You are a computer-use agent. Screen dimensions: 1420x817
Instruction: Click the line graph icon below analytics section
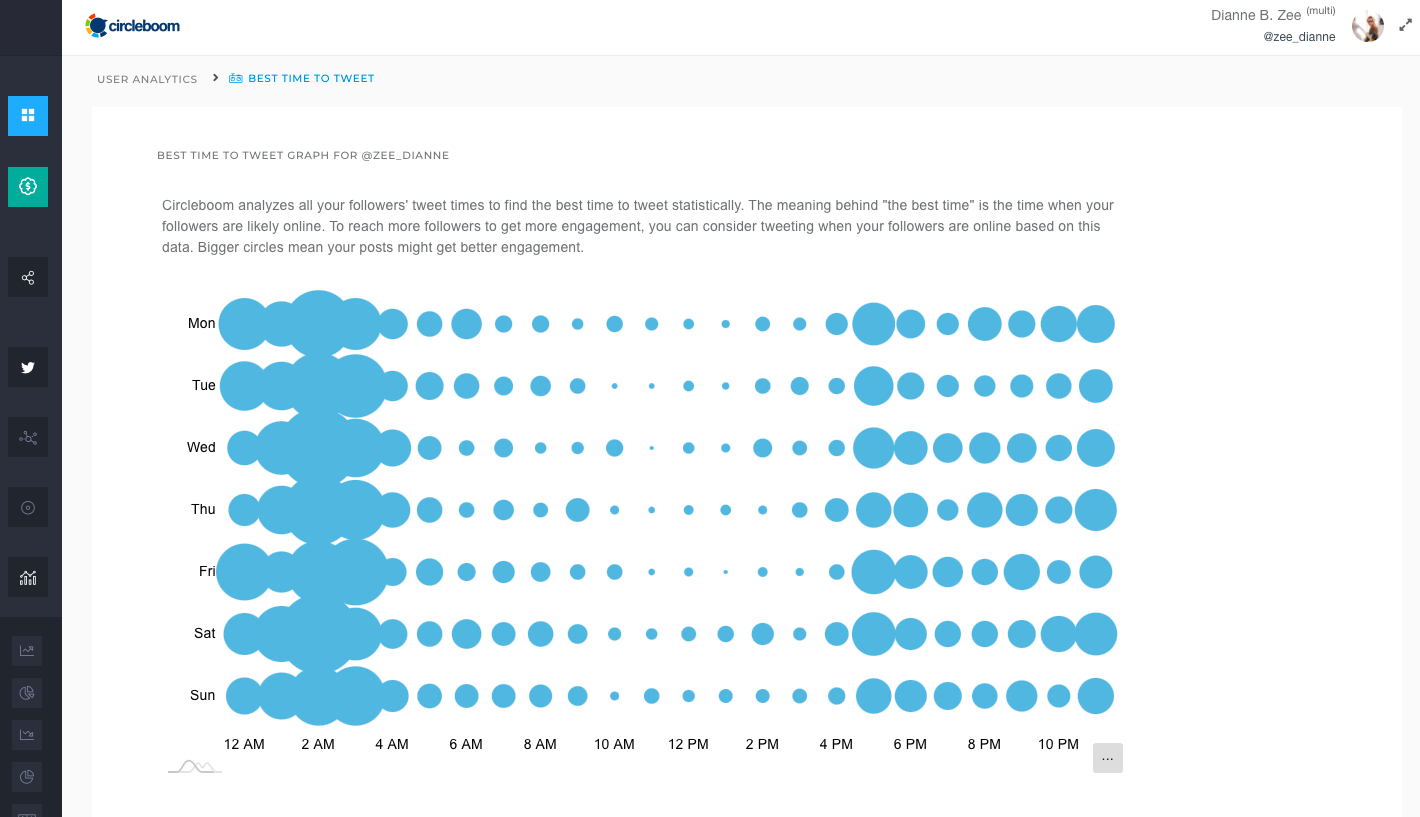click(x=27, y=651)
